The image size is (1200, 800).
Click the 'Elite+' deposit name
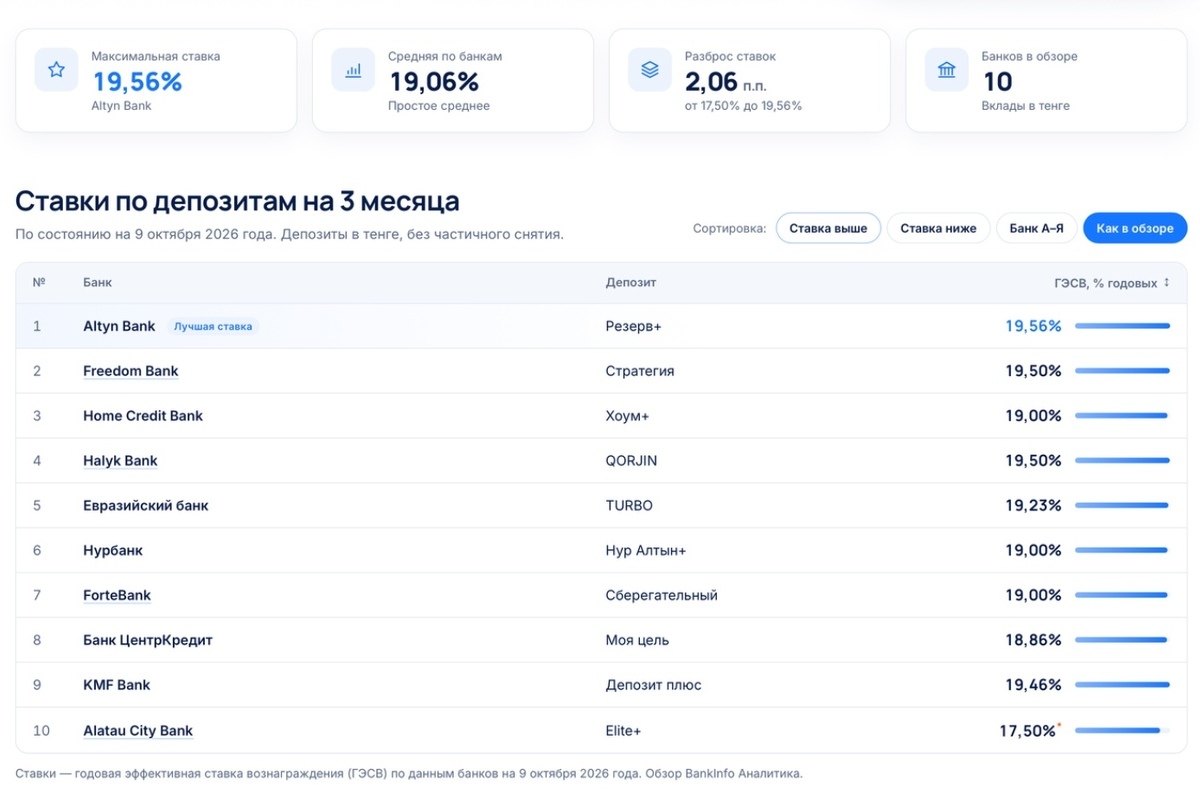click(x=623, y=731)
